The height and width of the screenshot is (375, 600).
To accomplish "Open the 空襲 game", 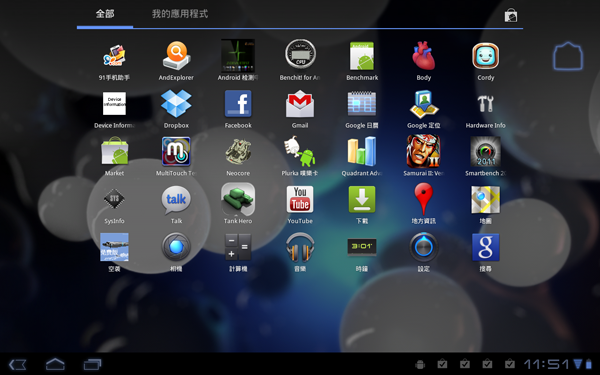I will [114, 247].
